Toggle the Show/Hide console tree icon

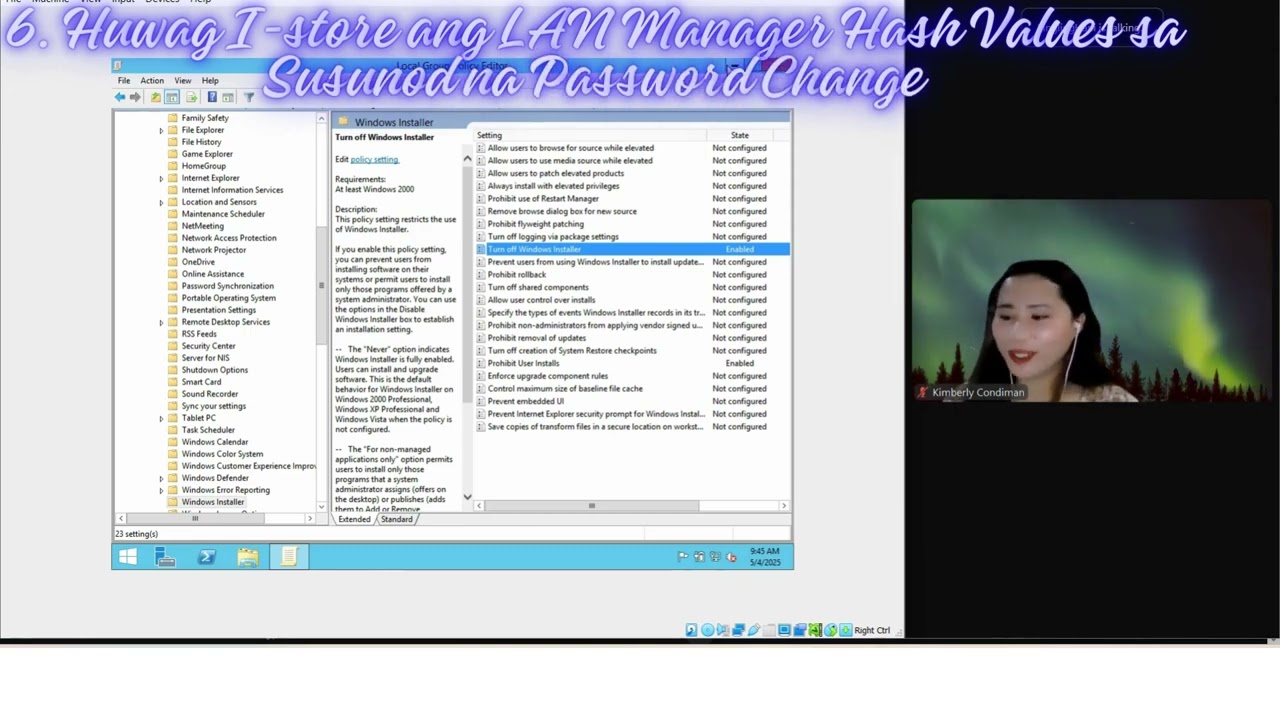(172, 97)
